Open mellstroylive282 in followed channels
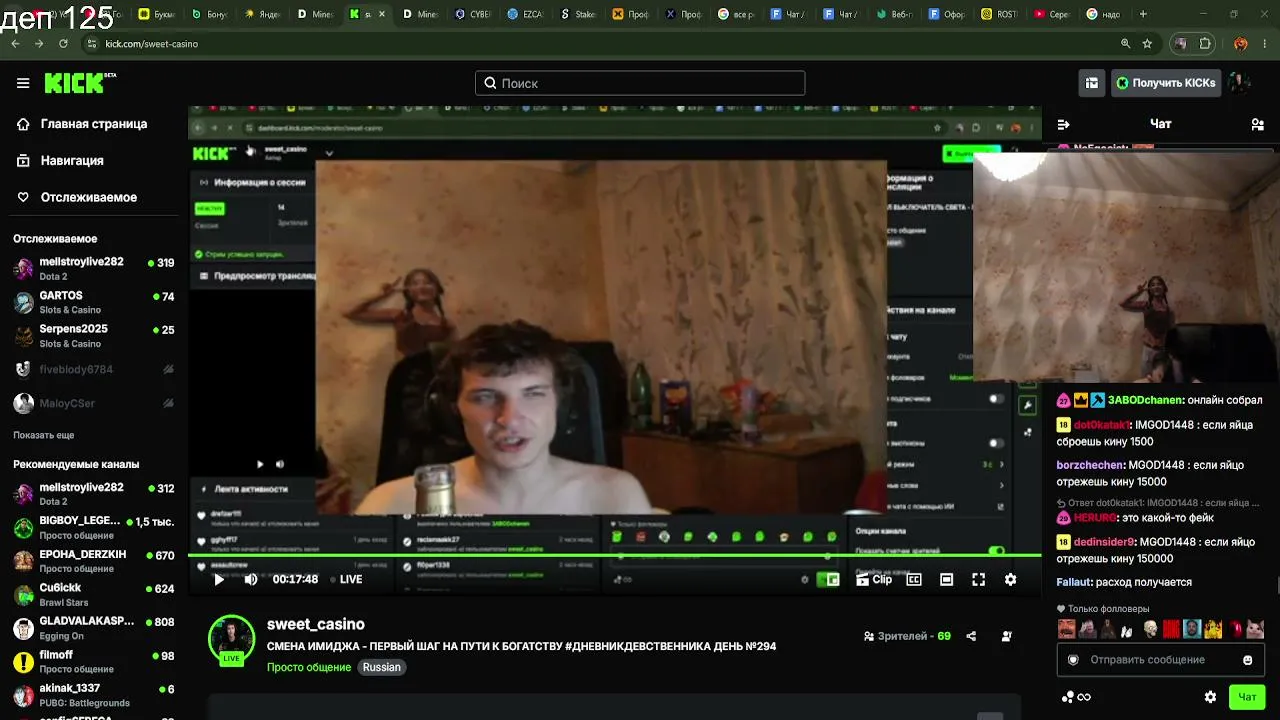The width and height of the screenshot is (1280, 720). coord(93,268)
